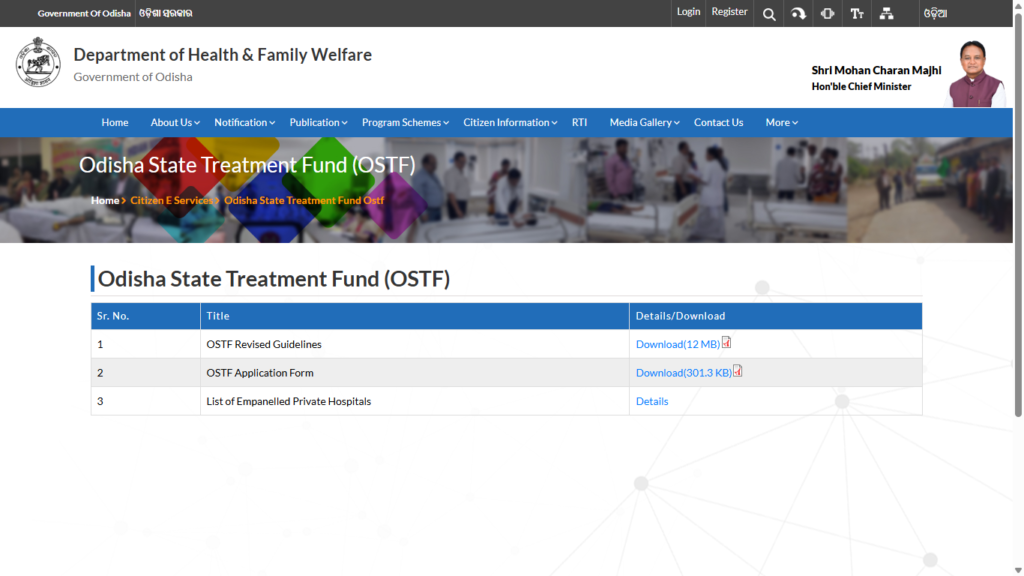Click Government Of Odisha top-left link
The image size is (1024, 576).
coord(84,14)
